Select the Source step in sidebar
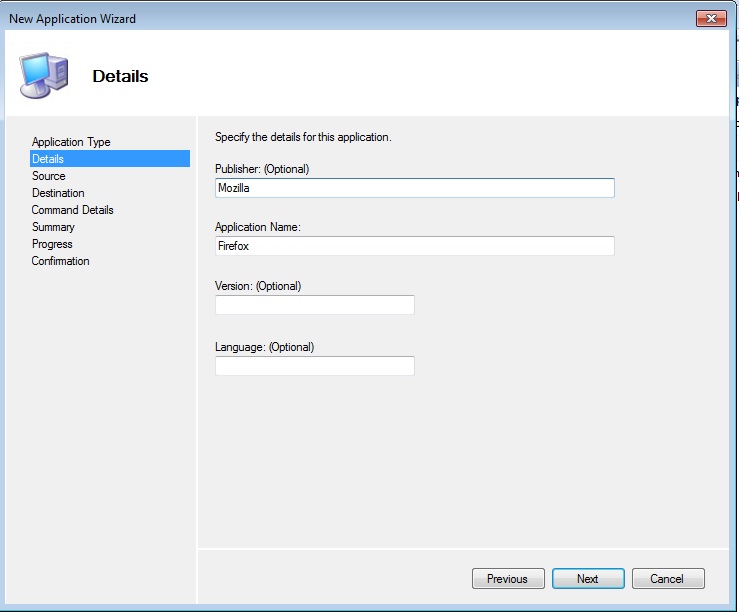 [49, 176]
